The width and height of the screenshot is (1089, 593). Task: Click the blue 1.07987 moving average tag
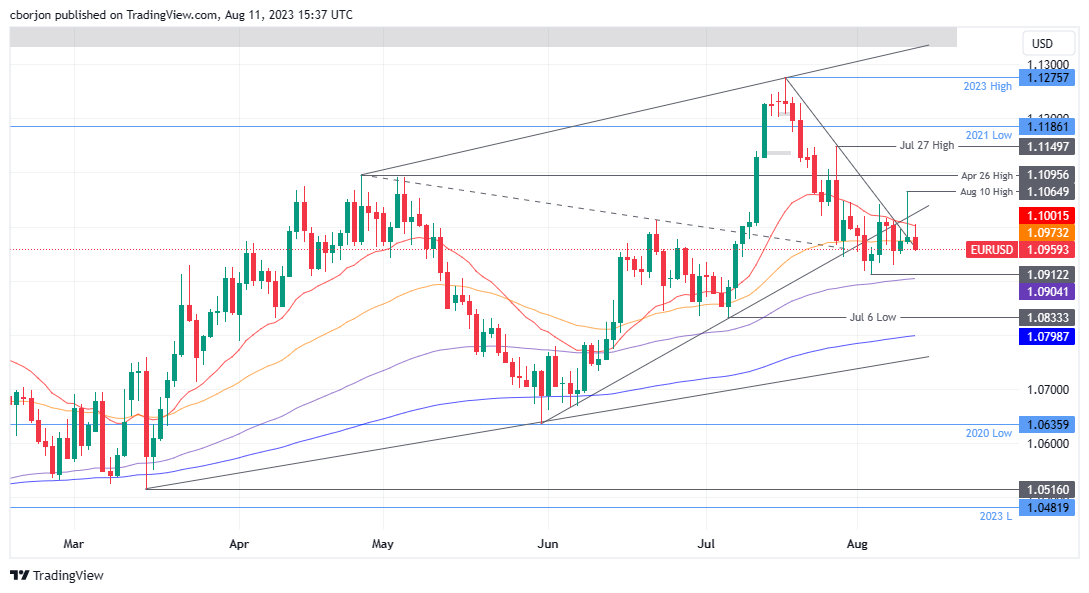pos(1046,337)
